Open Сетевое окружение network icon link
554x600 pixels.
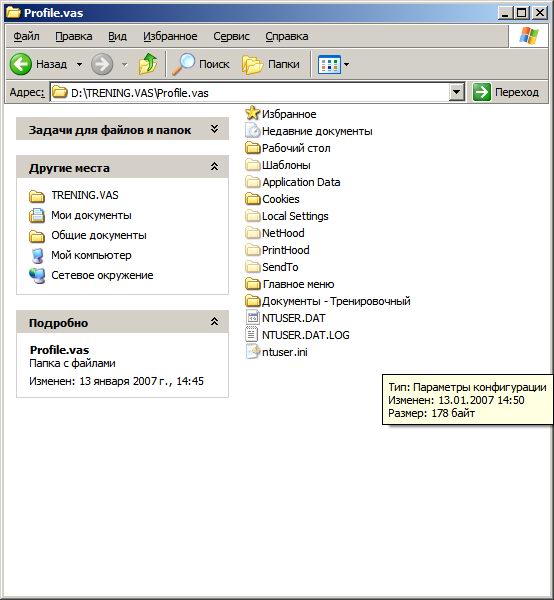37,275
